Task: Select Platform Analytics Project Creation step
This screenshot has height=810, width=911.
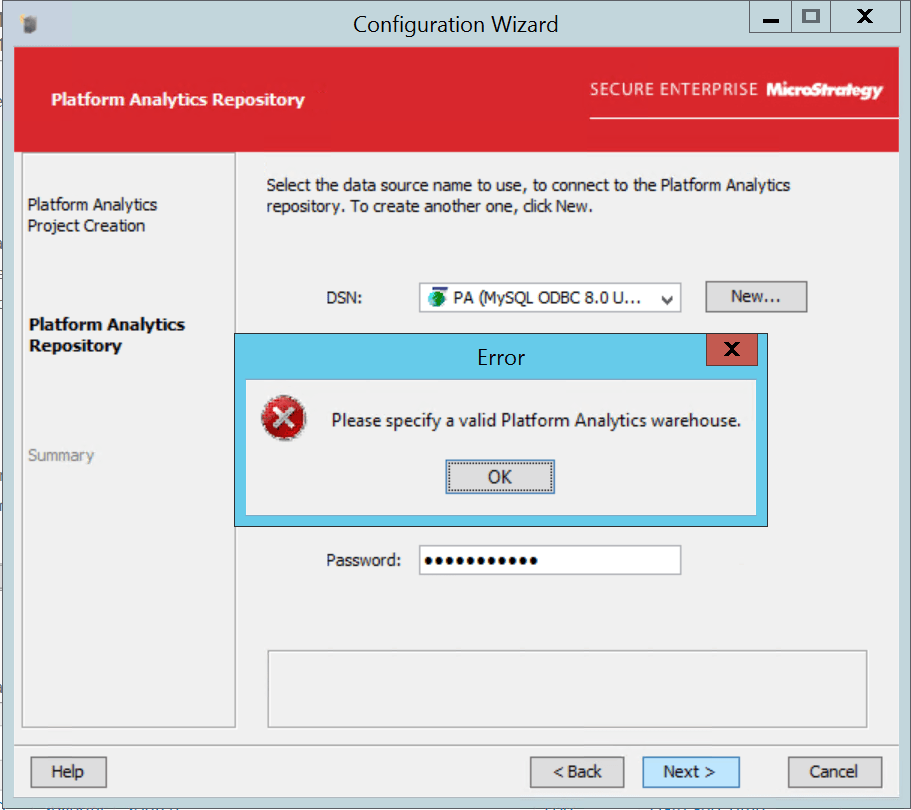Action: tap(92, 215)
